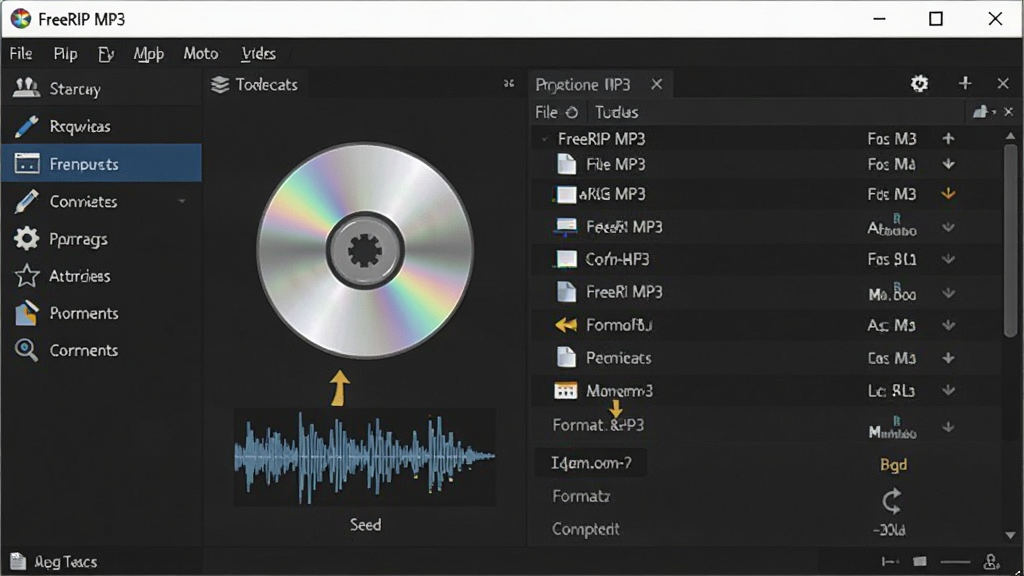The image size is (1024, 576).
Task: Open settings gear in right panel
Action: pyautogui.click(x=919, y=84)
